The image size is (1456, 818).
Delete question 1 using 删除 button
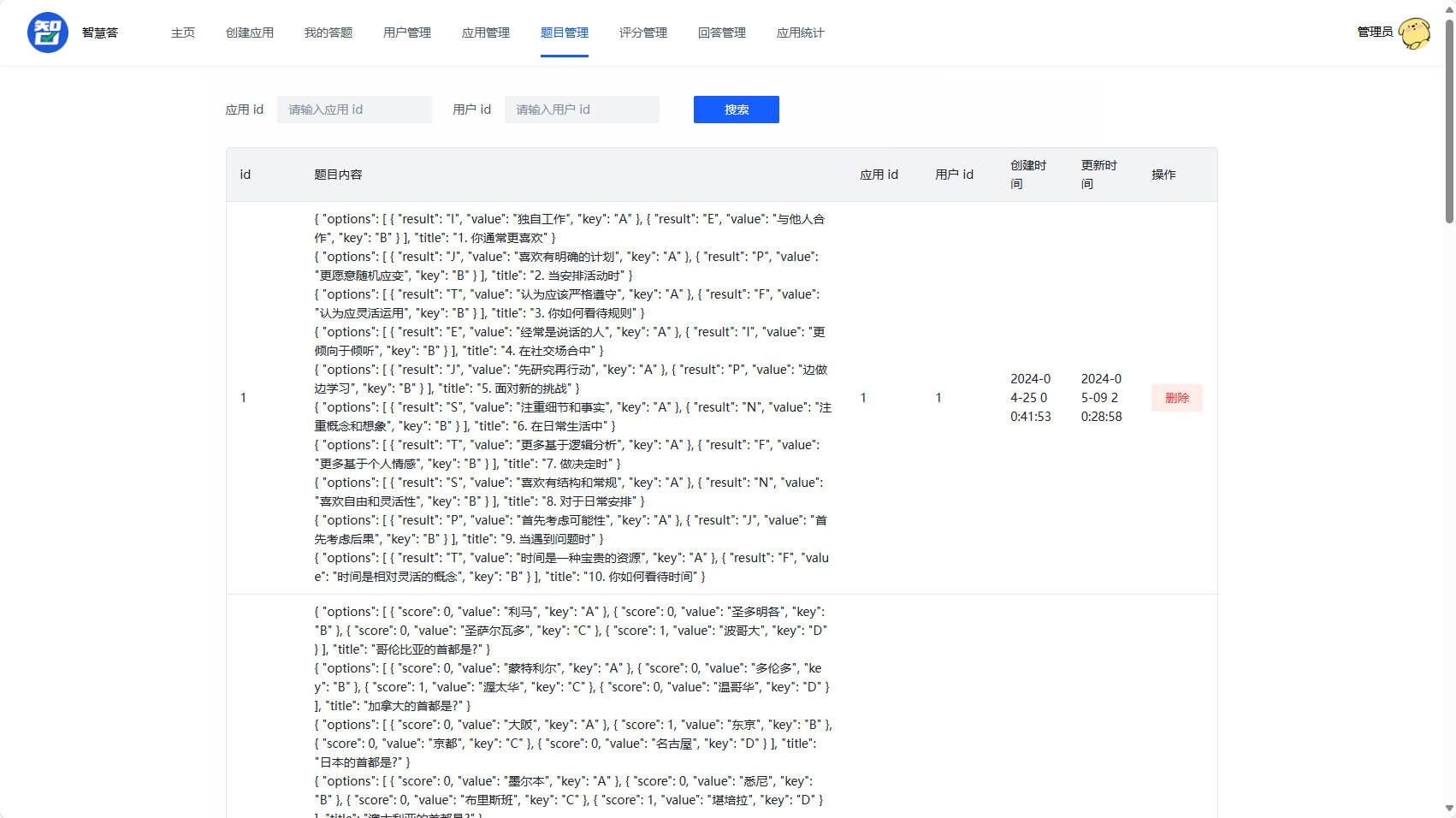tap(1178, 397)
